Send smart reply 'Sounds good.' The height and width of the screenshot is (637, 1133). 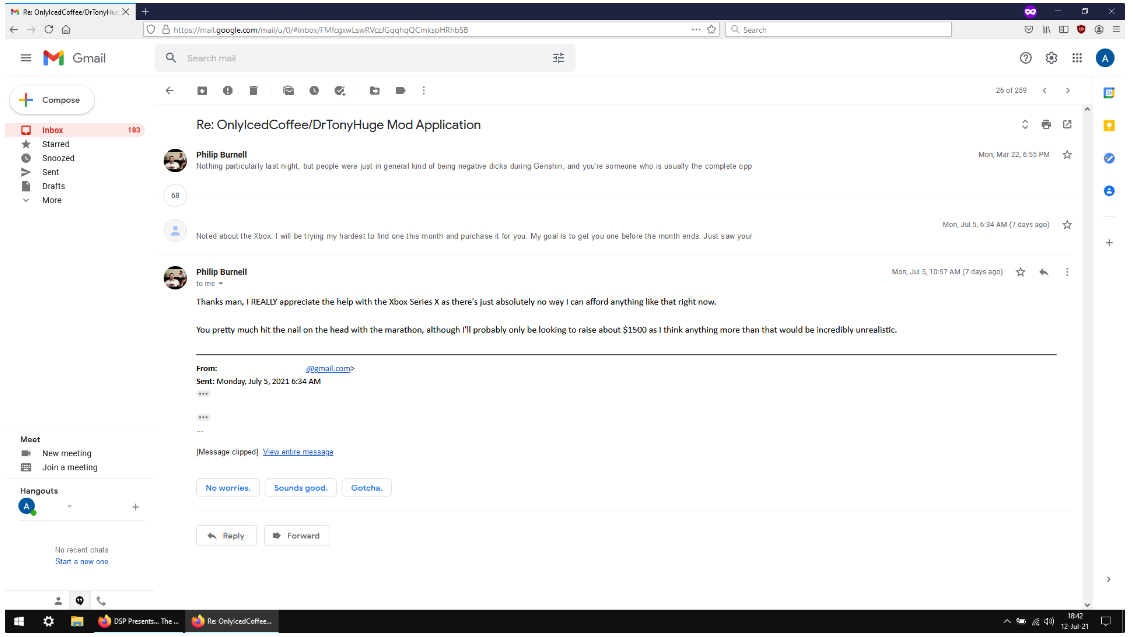[301, 488]
